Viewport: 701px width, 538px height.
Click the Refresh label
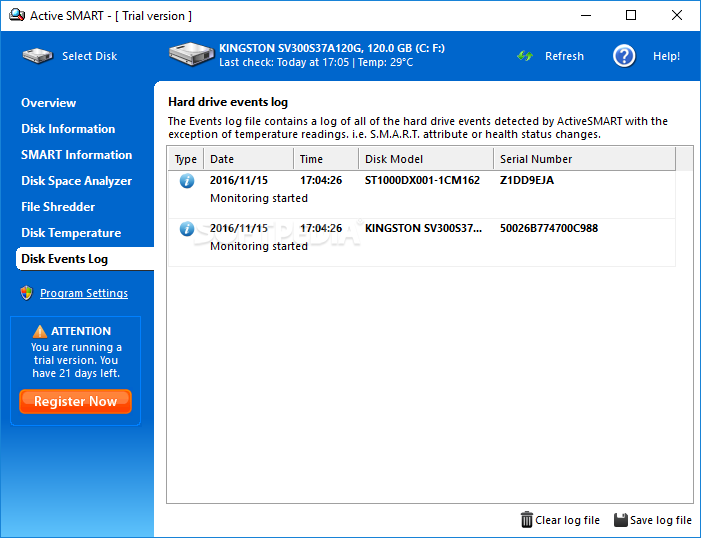point(564,56)
